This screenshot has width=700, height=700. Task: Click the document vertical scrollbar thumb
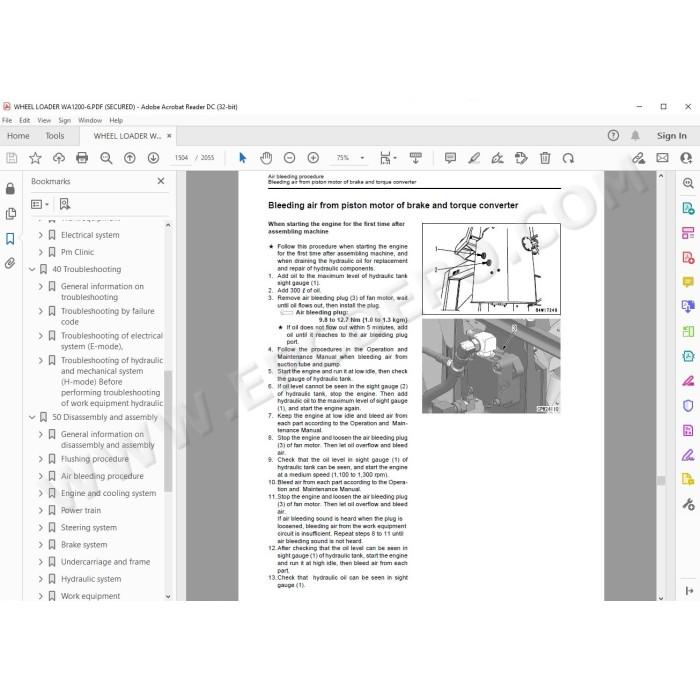[x=661, y=480]
